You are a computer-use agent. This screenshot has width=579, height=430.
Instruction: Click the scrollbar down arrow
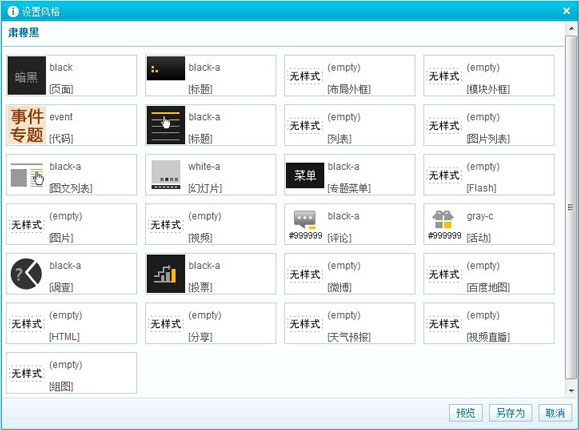point(571,390)
